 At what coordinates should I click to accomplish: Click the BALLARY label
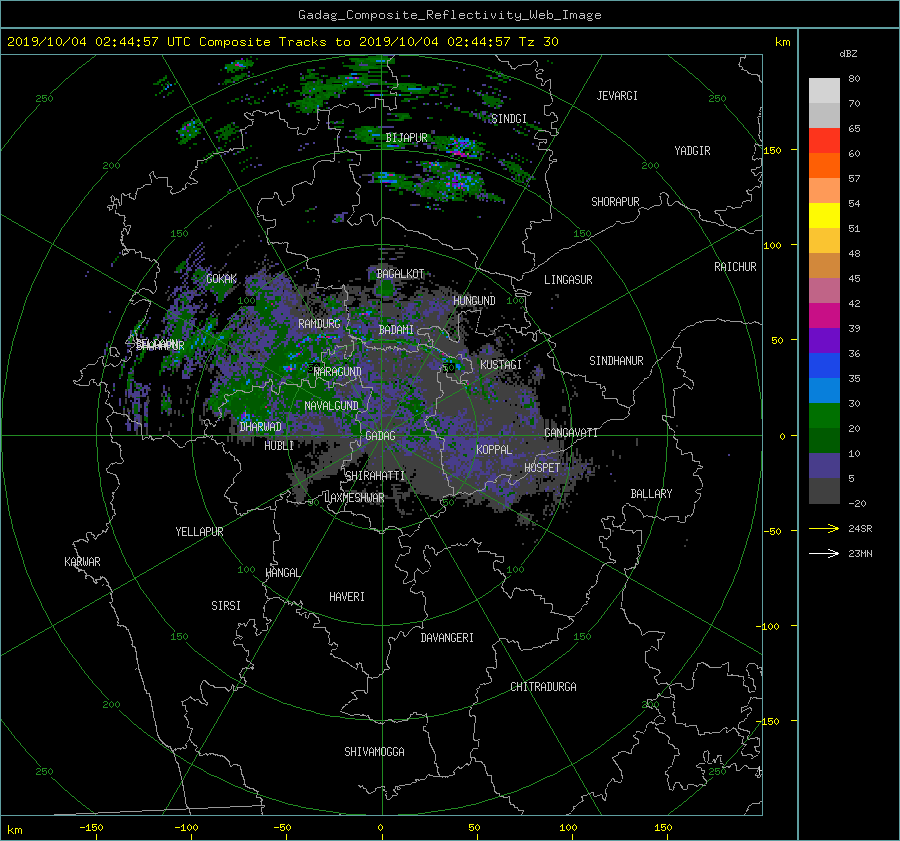click(651, 494)
